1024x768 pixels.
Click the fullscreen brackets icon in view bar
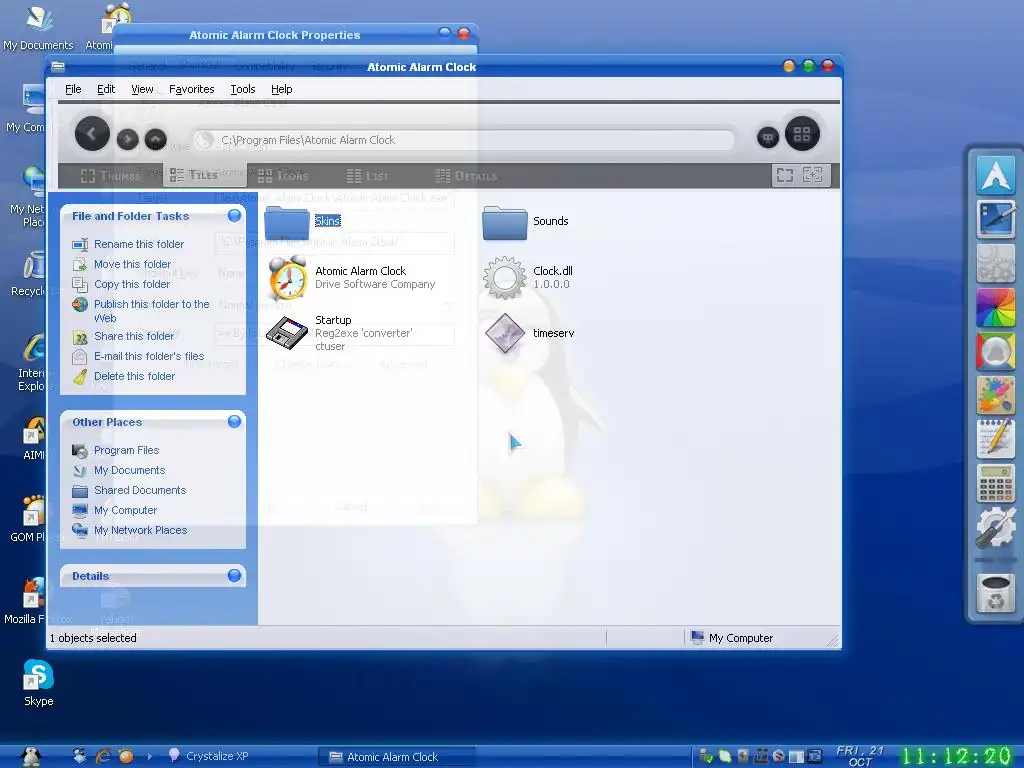tap(785, 175)
